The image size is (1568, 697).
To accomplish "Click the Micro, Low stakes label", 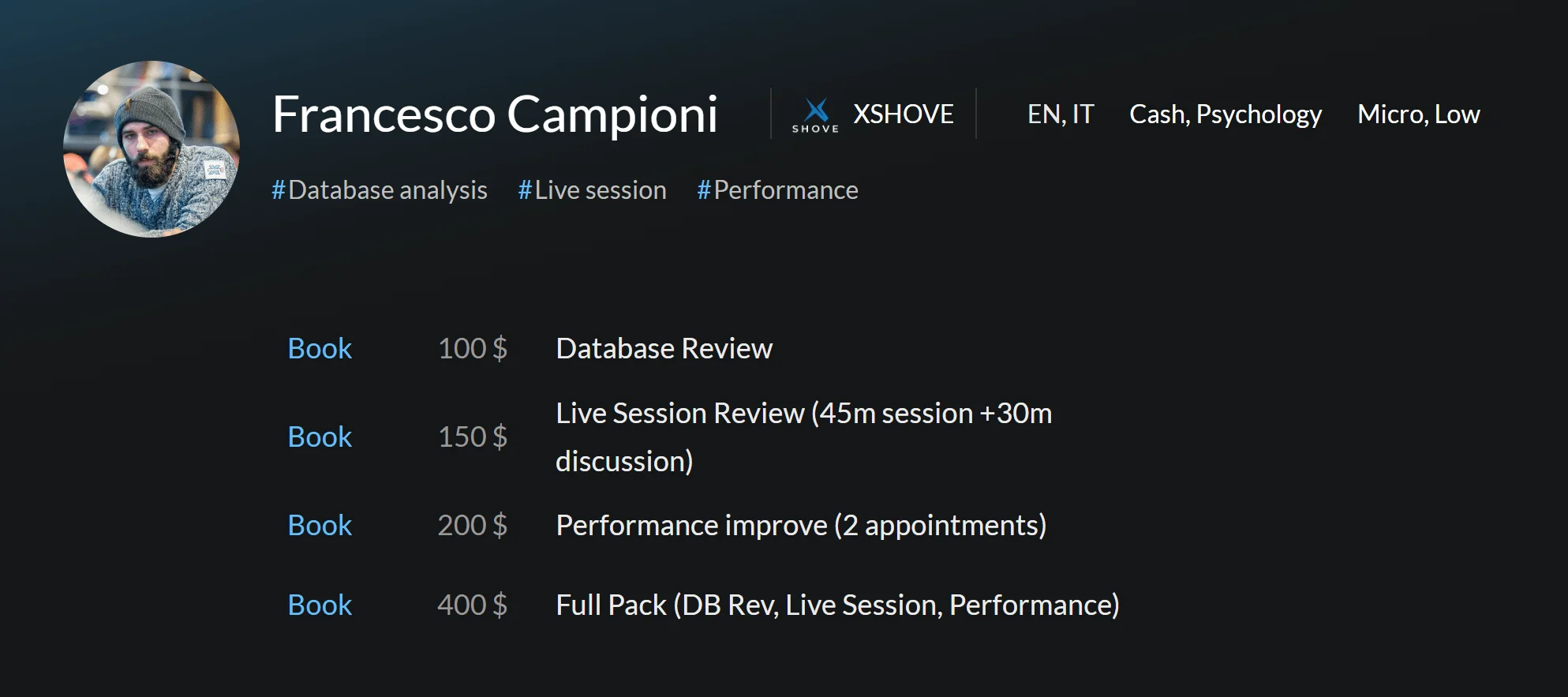I will click(1418, 114).
